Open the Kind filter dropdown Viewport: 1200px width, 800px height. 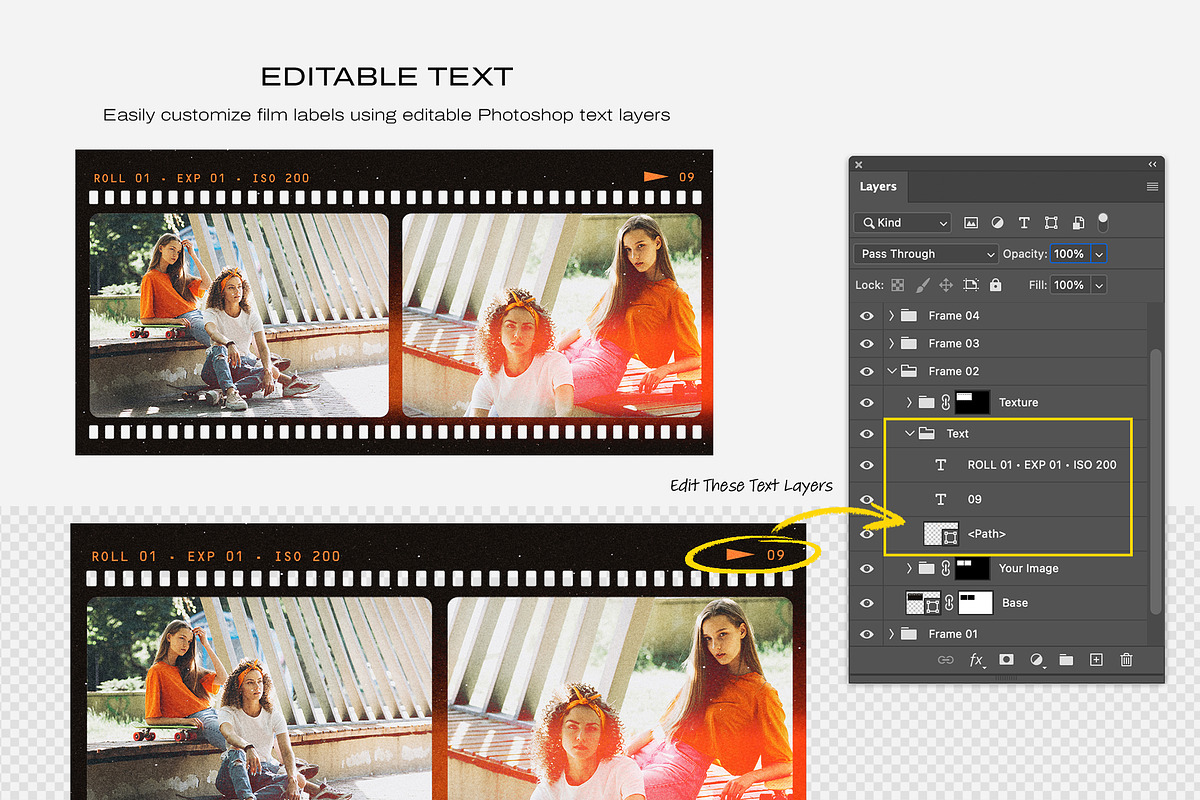902,223
